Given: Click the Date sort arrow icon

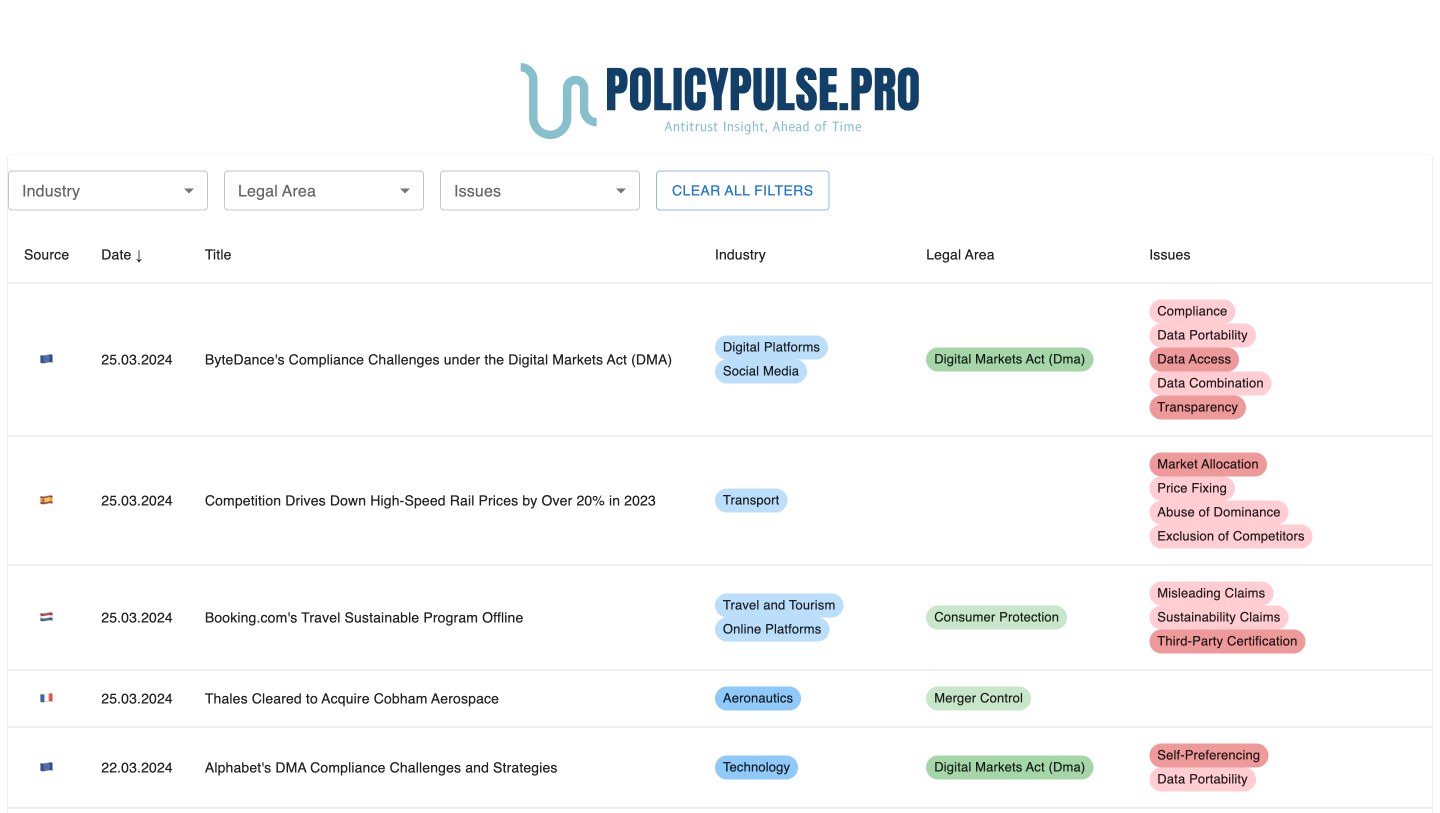Looking at the screenshot, I should [x=139, y=255].
